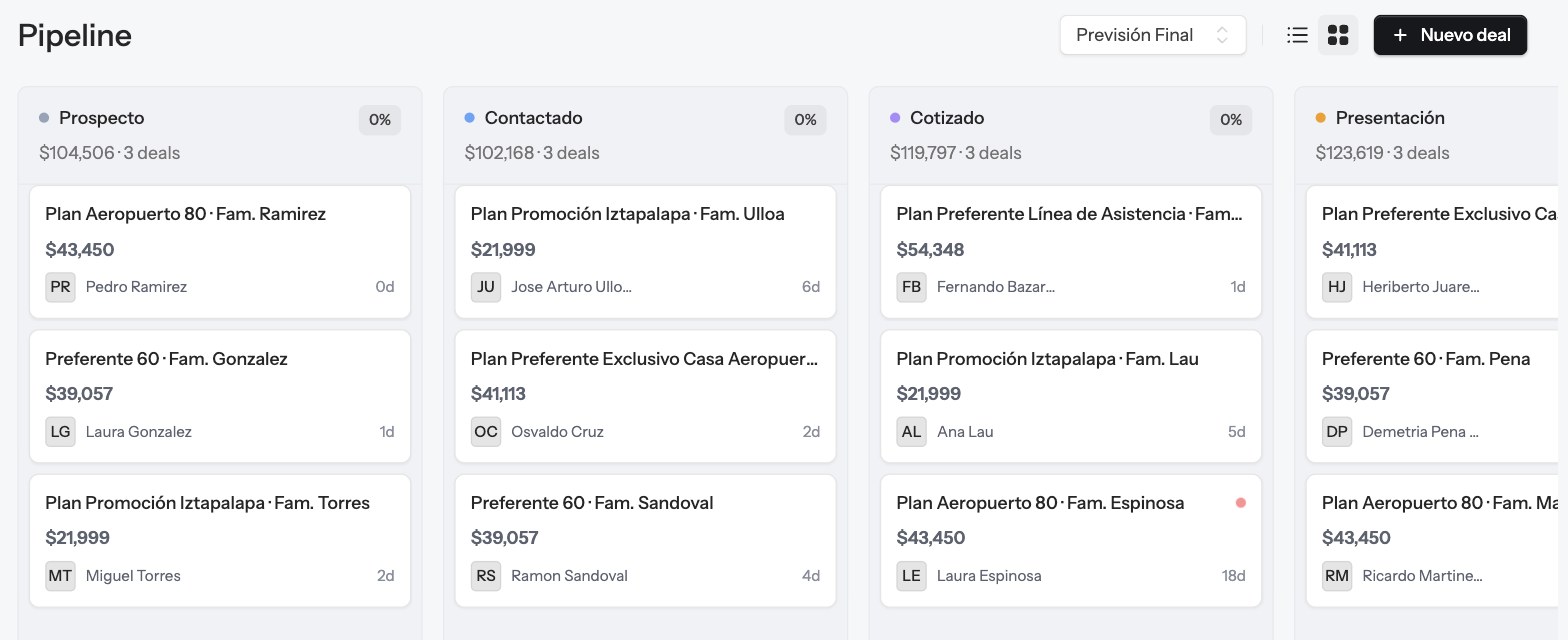The height and width of the screenshot is (640, 1568).
Task: Click HJ avatar for Heriberto Juarez
Action: coord(1337,287)
